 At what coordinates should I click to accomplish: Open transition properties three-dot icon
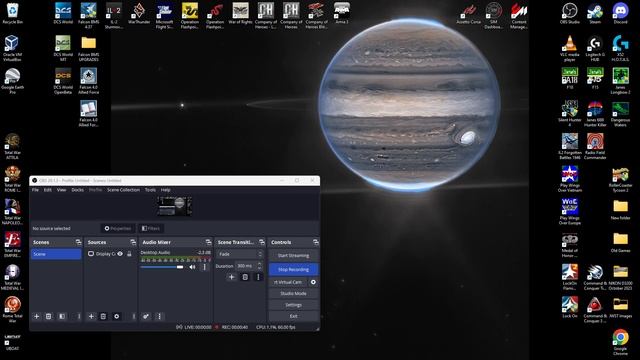click(x=258, y=277)
